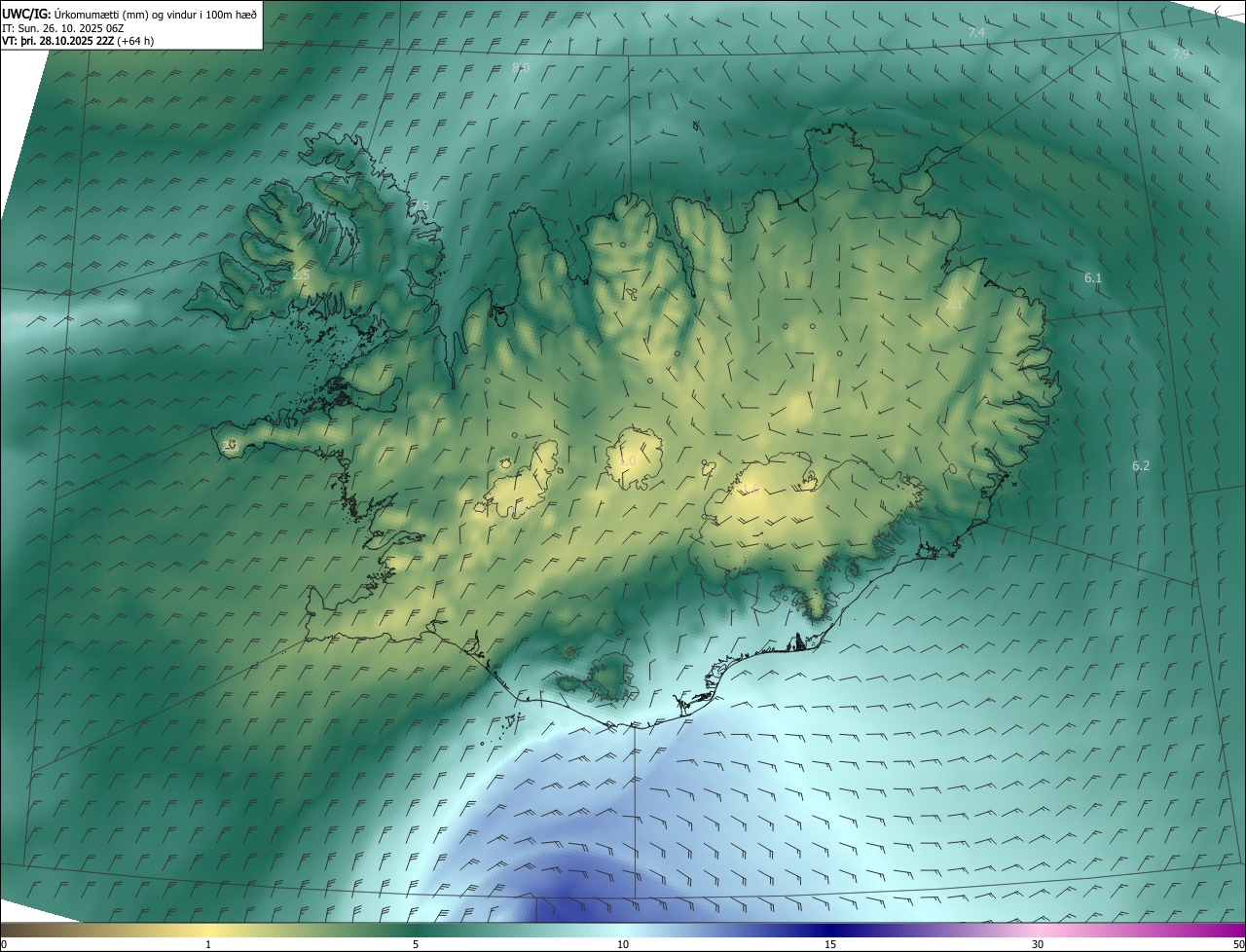Click the 6.2 value label offshore
Viewport: 1246px width, 952px height.
point(1141,466)
